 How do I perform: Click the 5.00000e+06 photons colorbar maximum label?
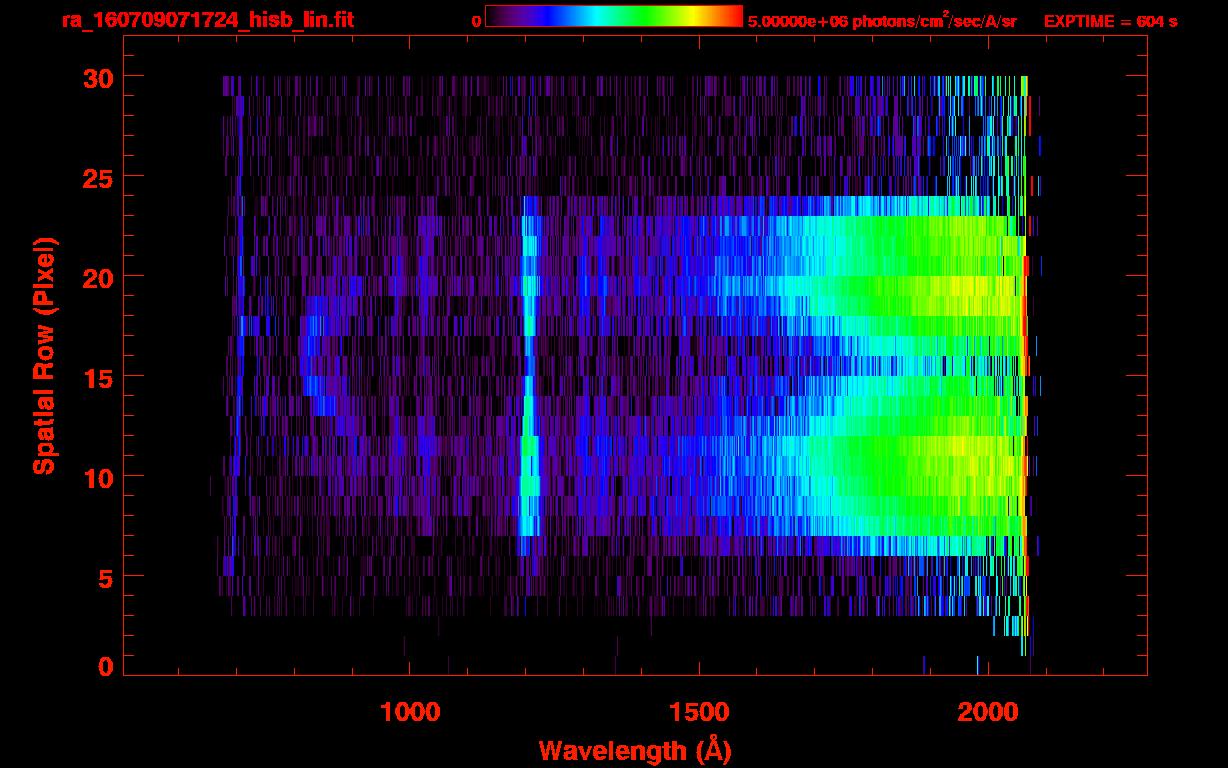click(882, 21)
